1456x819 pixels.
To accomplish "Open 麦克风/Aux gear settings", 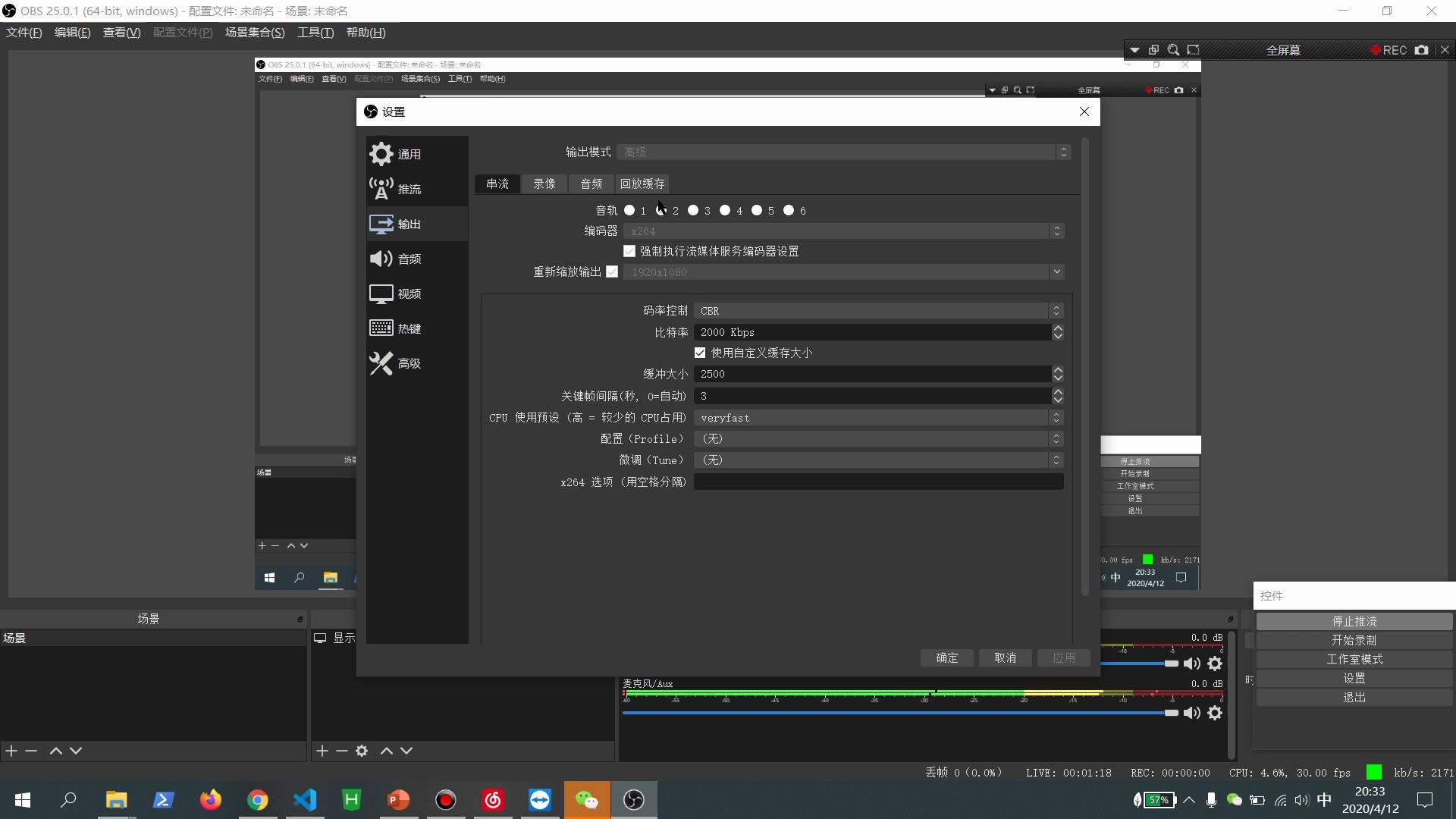I will click(x=1215, y=713).
